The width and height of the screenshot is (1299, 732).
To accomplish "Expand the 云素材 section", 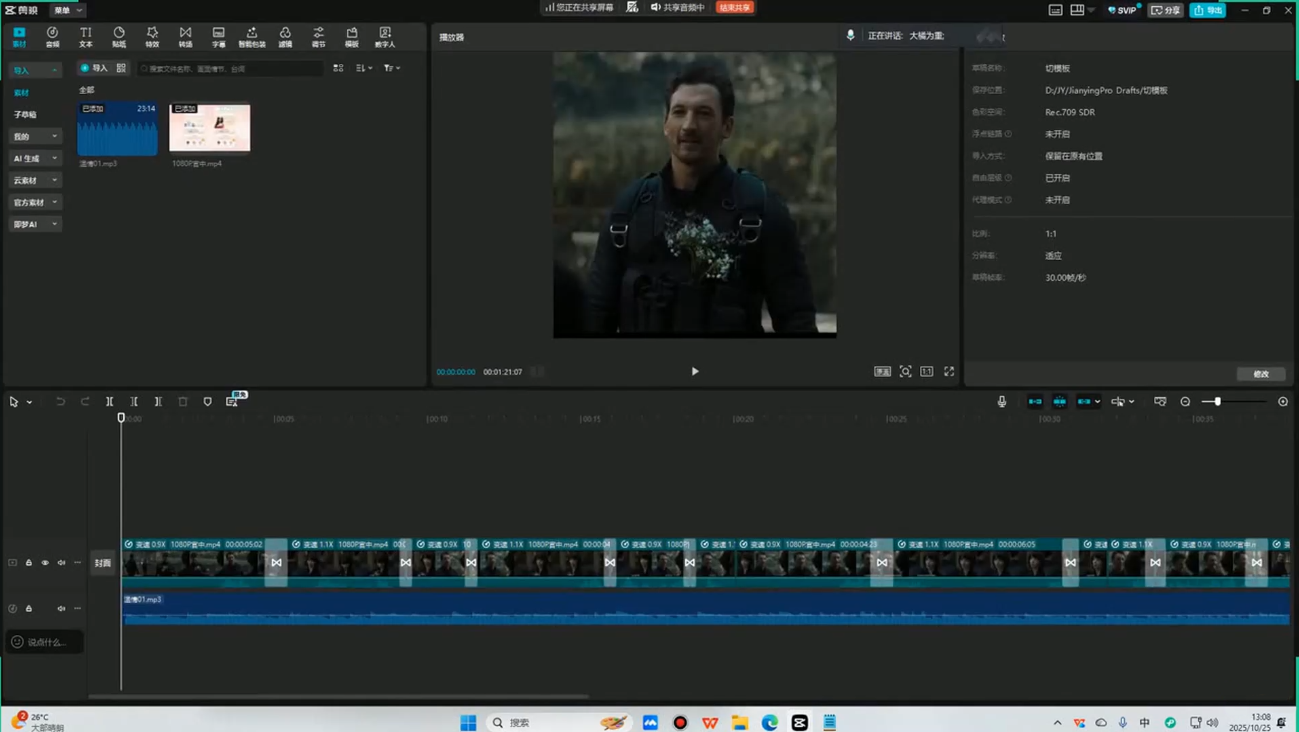I will (35, 180).
